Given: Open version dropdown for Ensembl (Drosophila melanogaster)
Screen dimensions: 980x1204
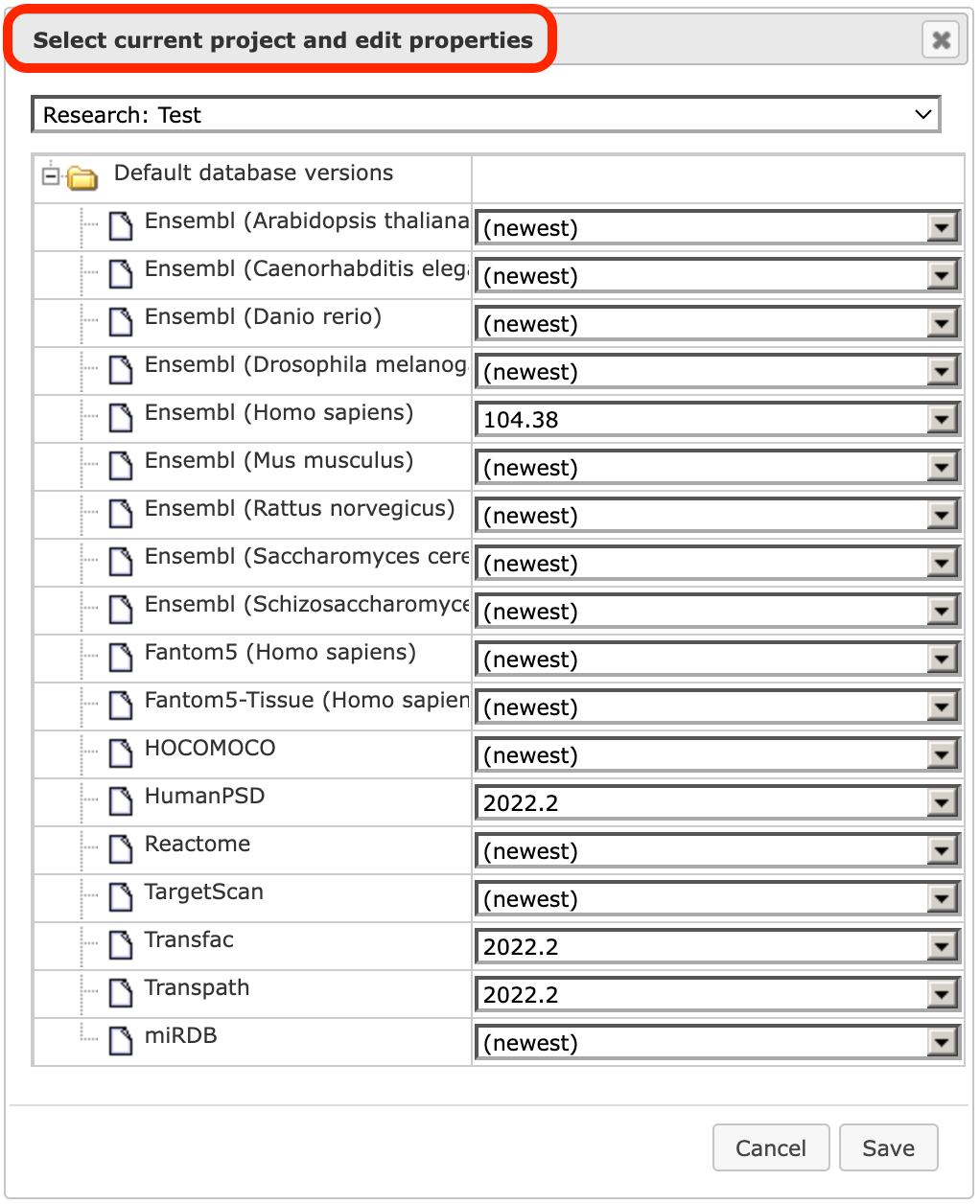Looking at the screenshot, I should [x=718, y=371].
